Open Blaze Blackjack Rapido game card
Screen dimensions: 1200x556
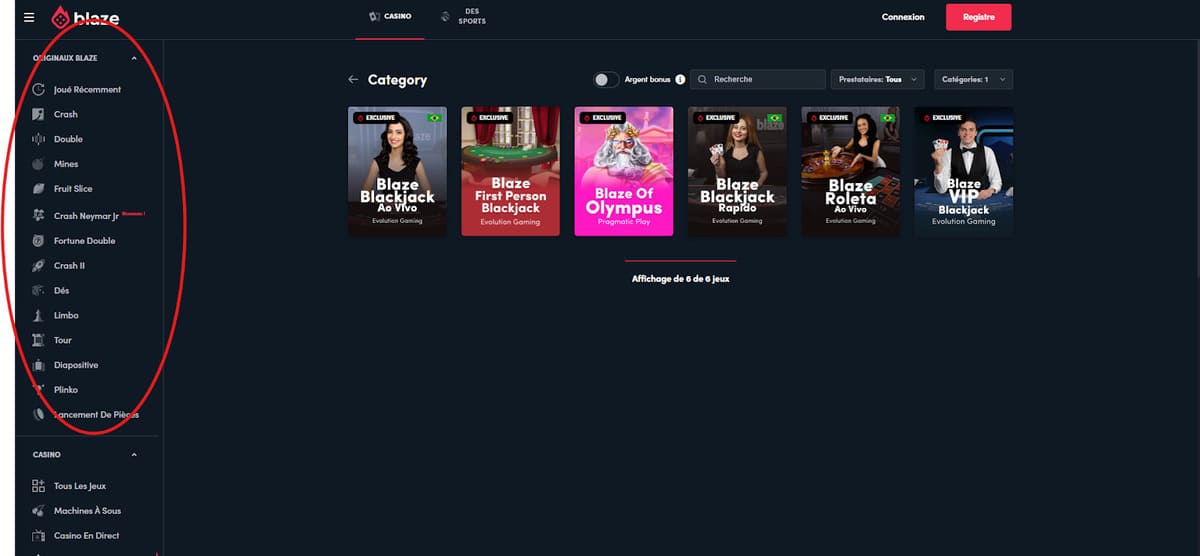pos(737,171)
